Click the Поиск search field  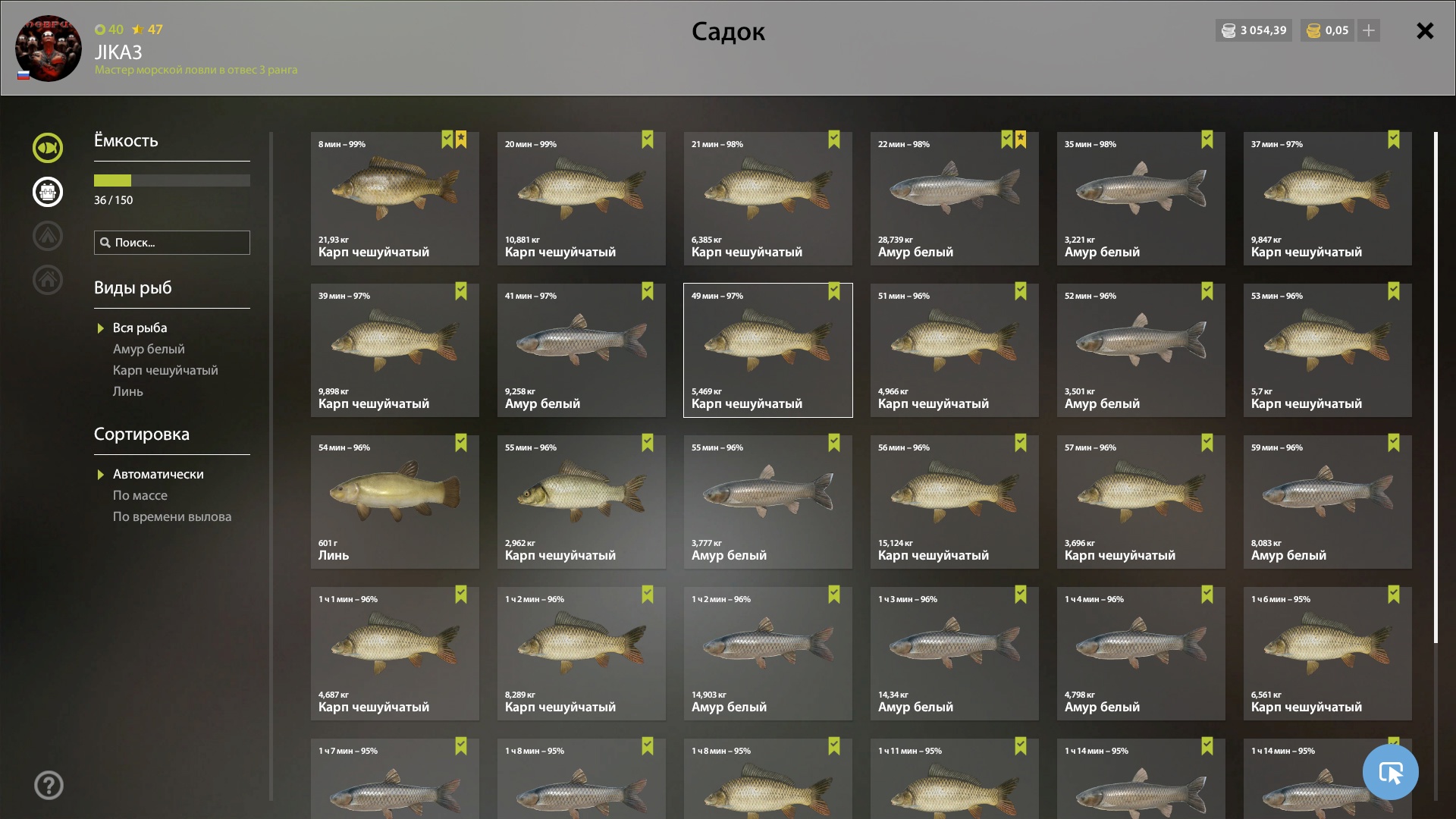[172, 243]
